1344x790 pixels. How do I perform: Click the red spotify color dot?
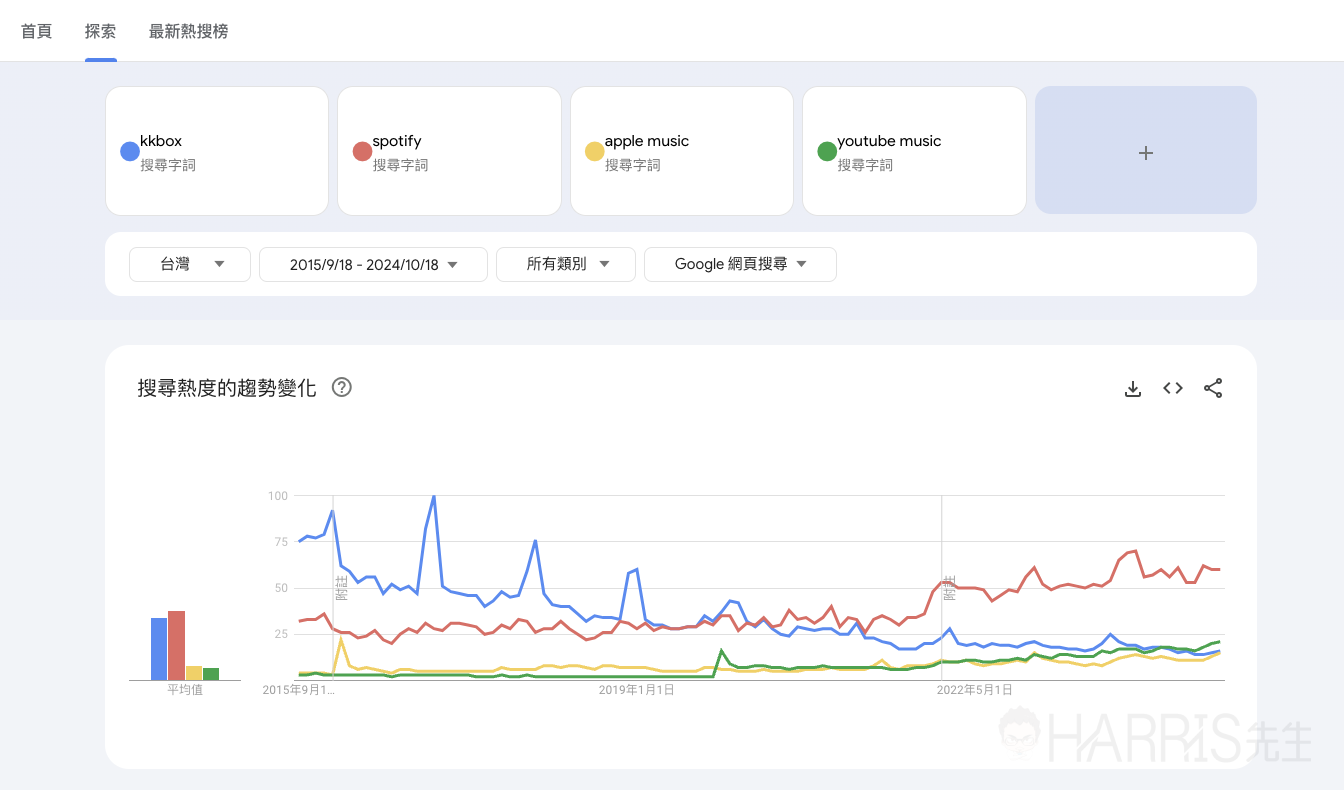[x=362, y=152]
